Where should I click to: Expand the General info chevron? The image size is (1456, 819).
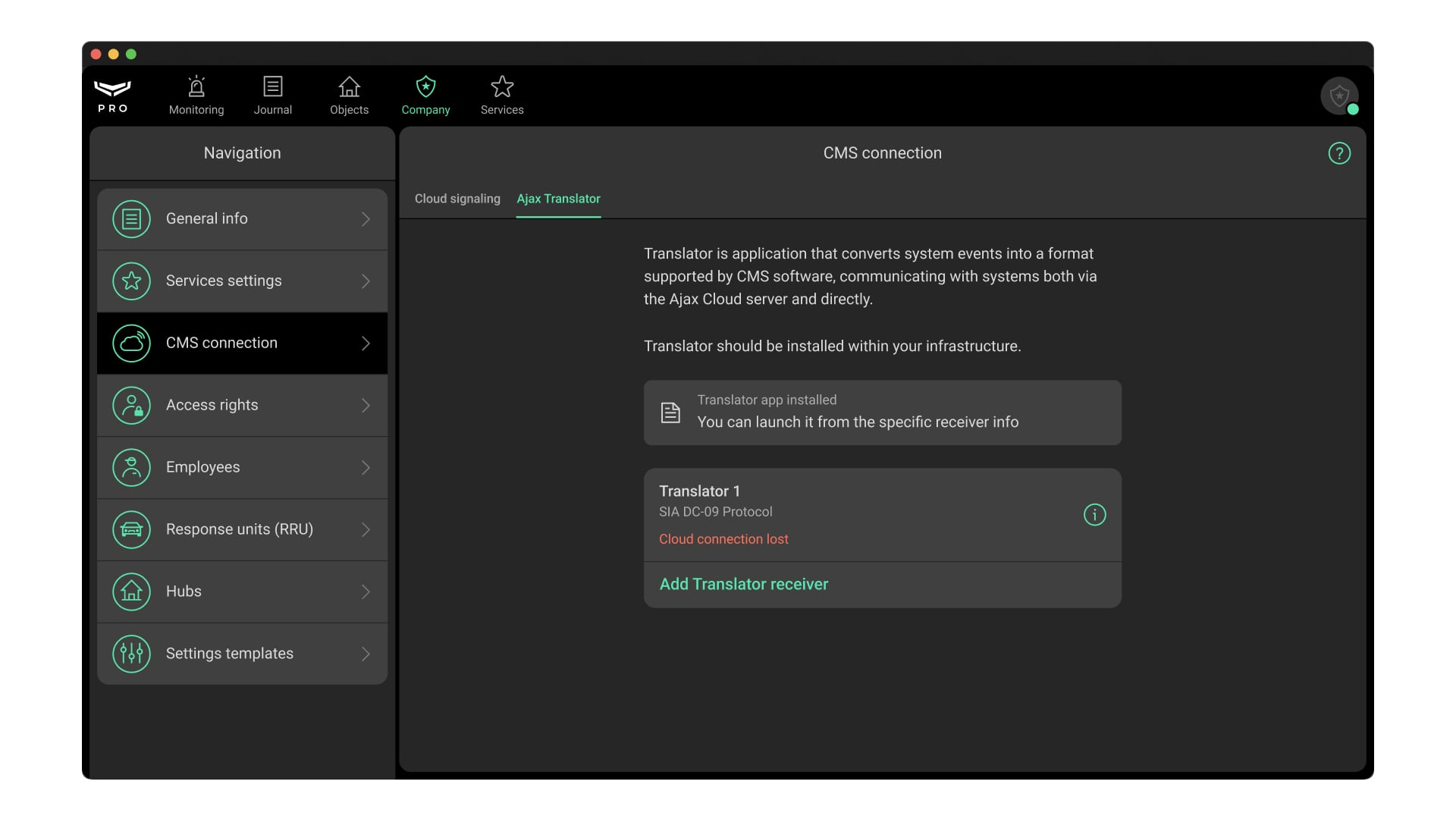[x=366, y=219]
